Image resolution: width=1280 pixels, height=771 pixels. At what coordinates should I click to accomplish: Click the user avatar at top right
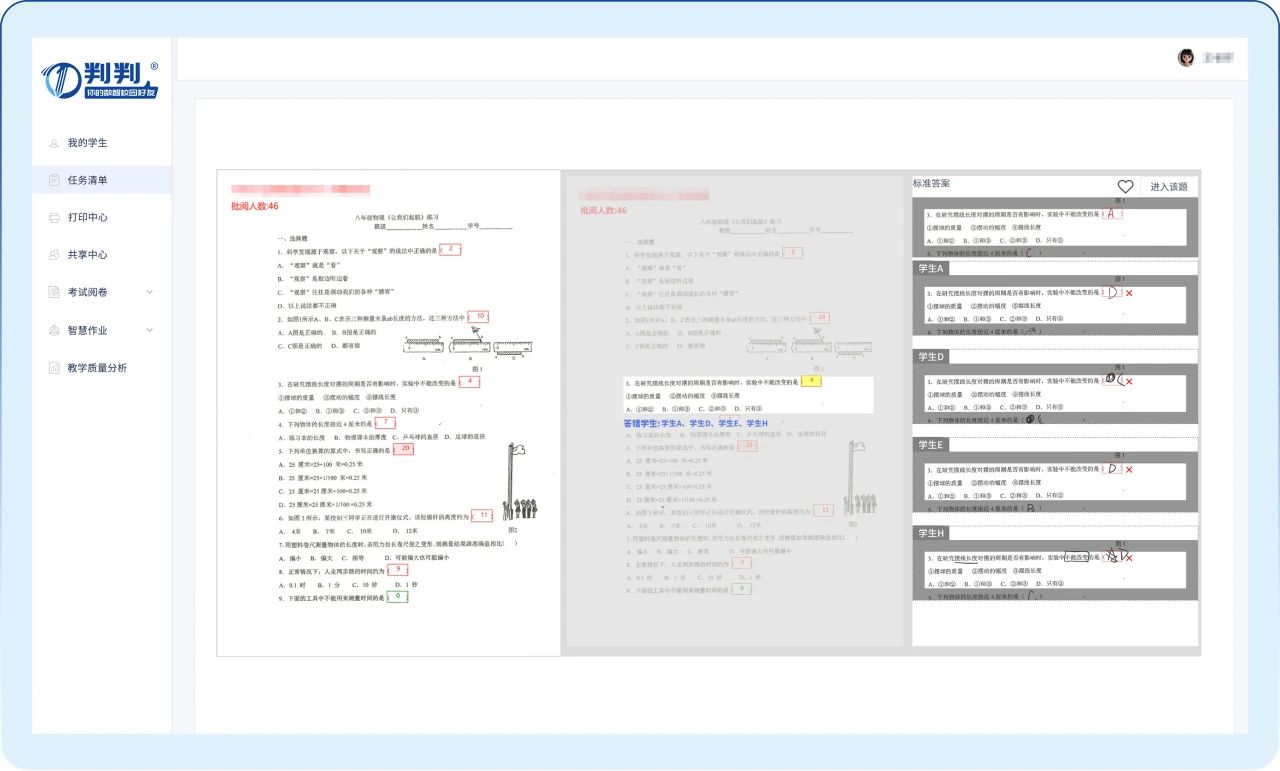(1186, 58)
